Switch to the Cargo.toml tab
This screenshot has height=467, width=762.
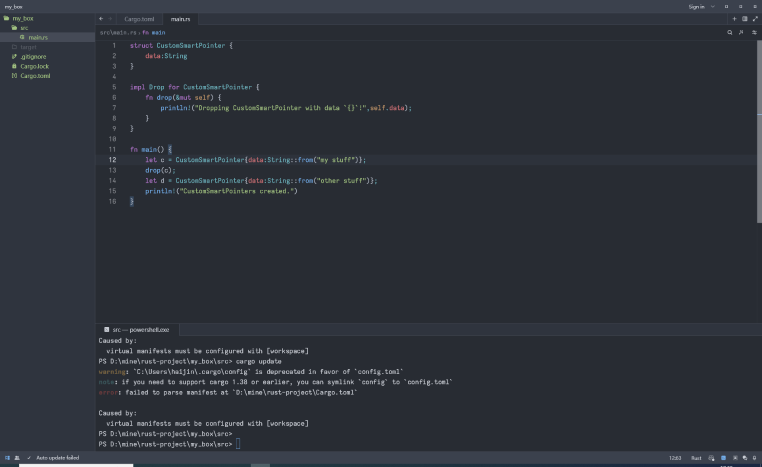point(139,19)
